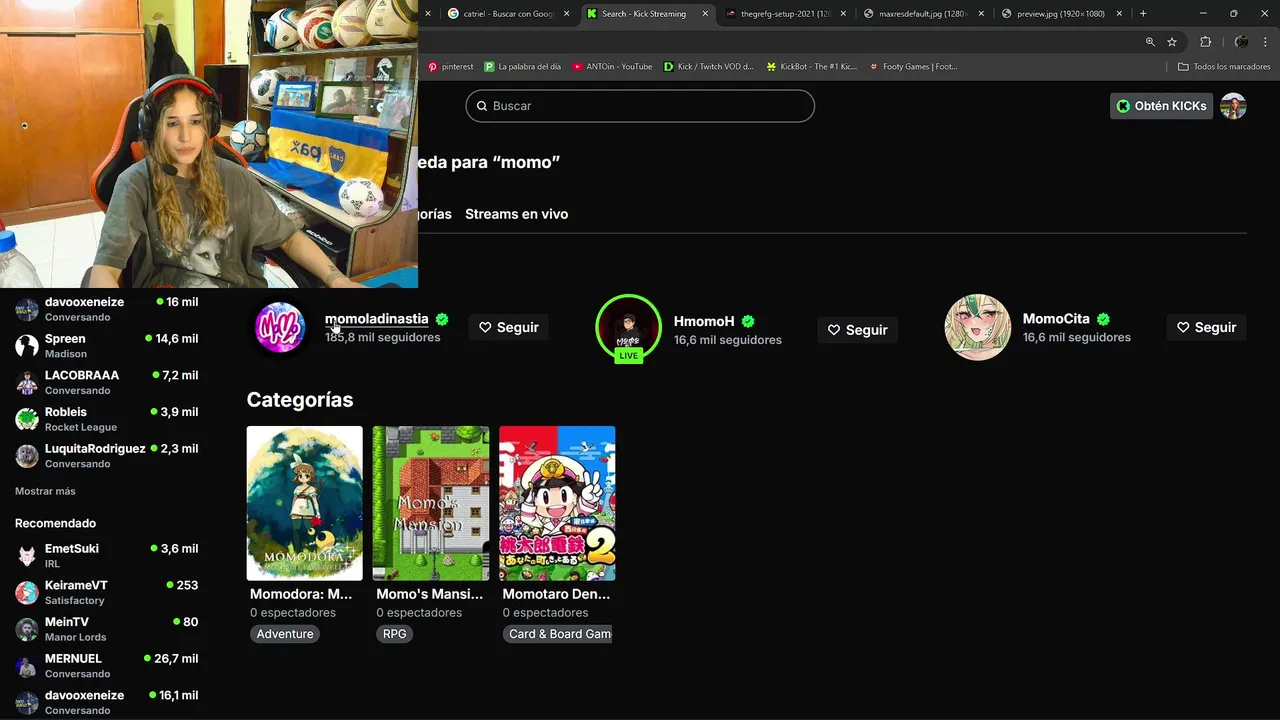
Task: Open a new browser tab with plus icon
Action: [x=1143, y=14]
